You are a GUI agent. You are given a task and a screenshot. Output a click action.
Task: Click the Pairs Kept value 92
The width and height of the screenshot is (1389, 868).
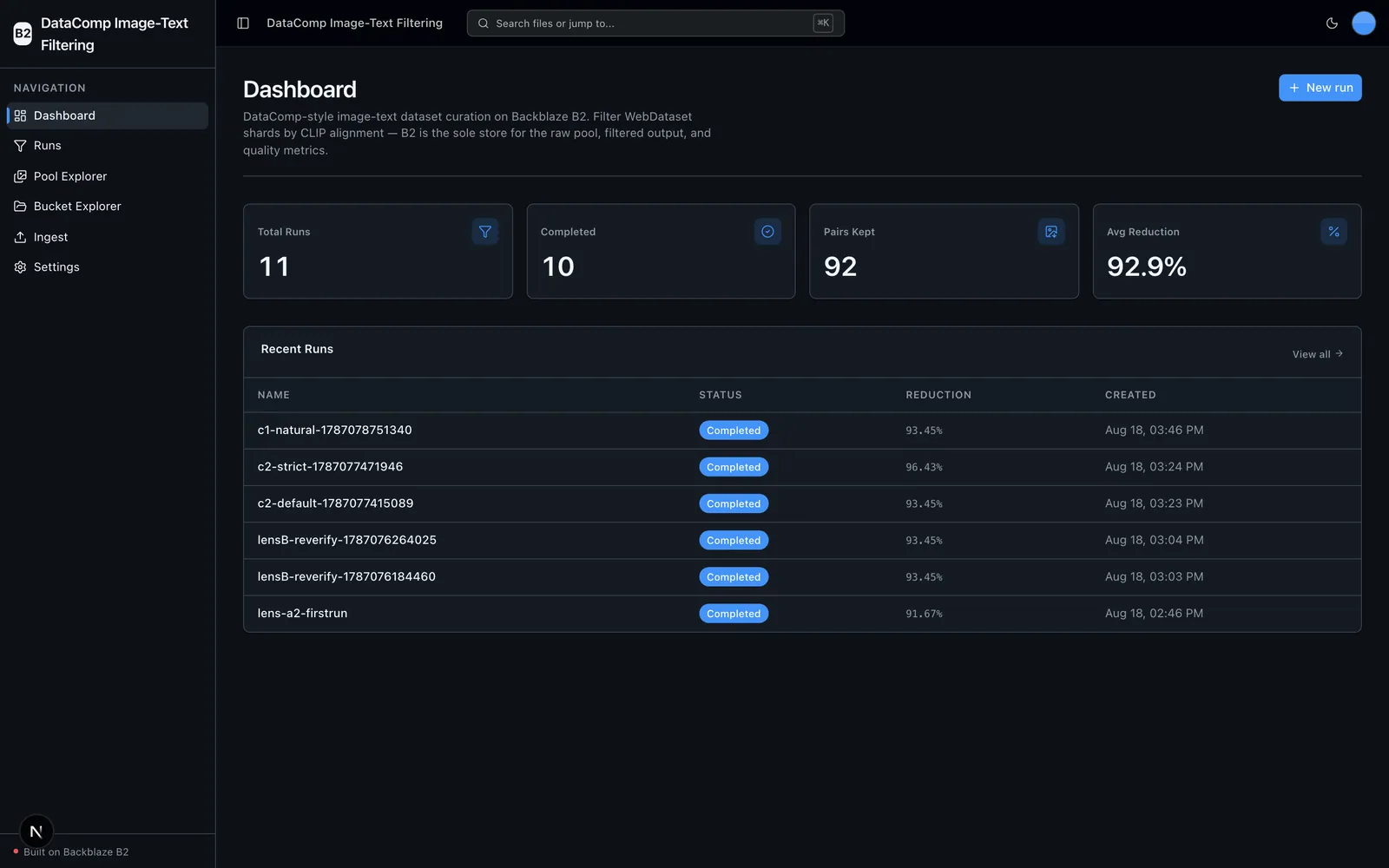pos(840,266)
